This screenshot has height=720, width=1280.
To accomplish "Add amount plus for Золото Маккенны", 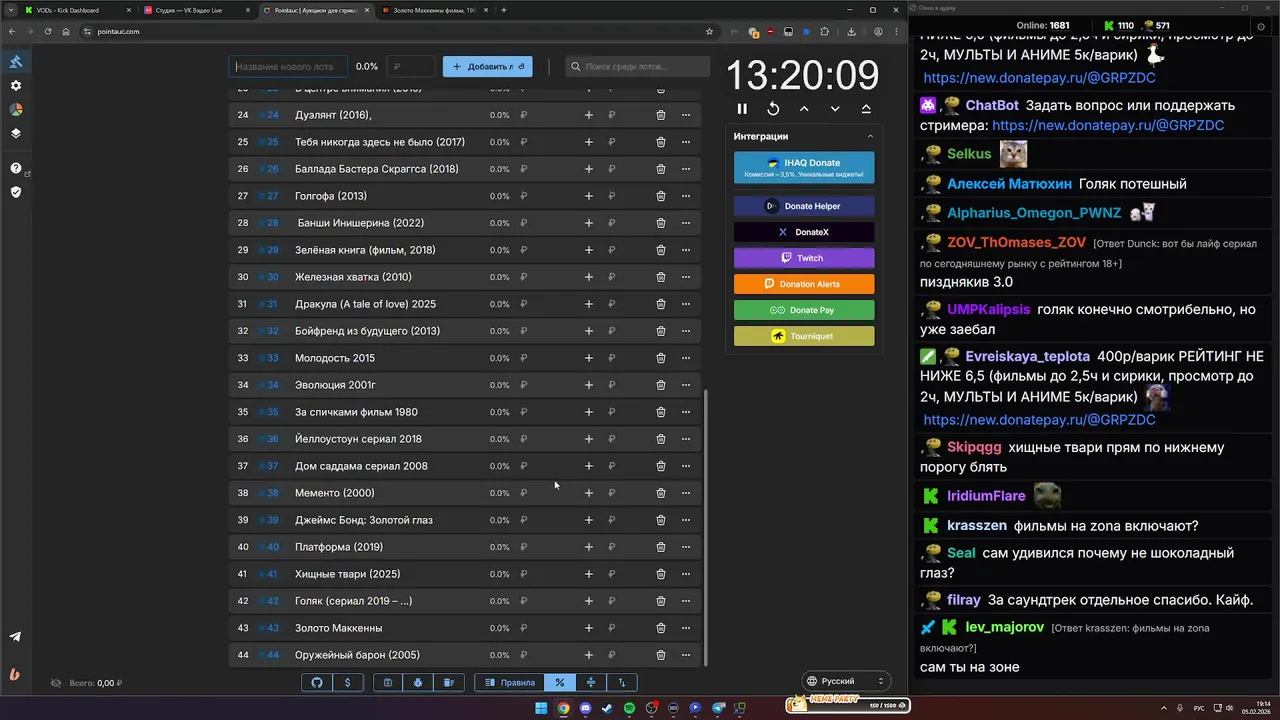I will pos(589,628).
